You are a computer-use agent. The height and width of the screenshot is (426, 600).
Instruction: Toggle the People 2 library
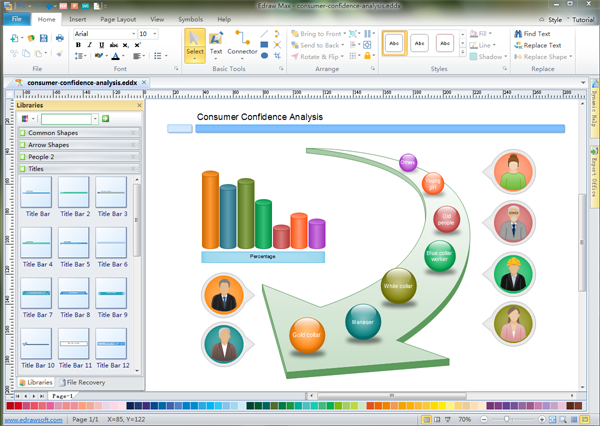coord(79,157)
